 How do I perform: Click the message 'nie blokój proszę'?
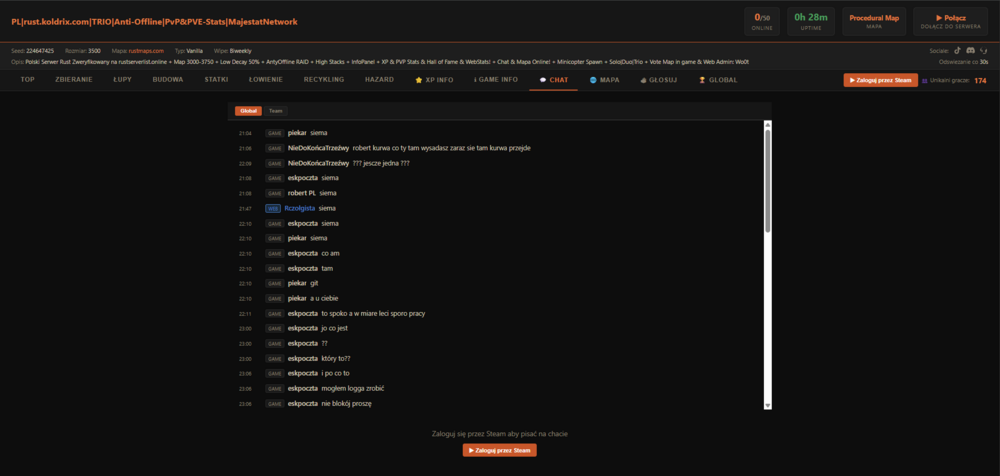[346, 404]
